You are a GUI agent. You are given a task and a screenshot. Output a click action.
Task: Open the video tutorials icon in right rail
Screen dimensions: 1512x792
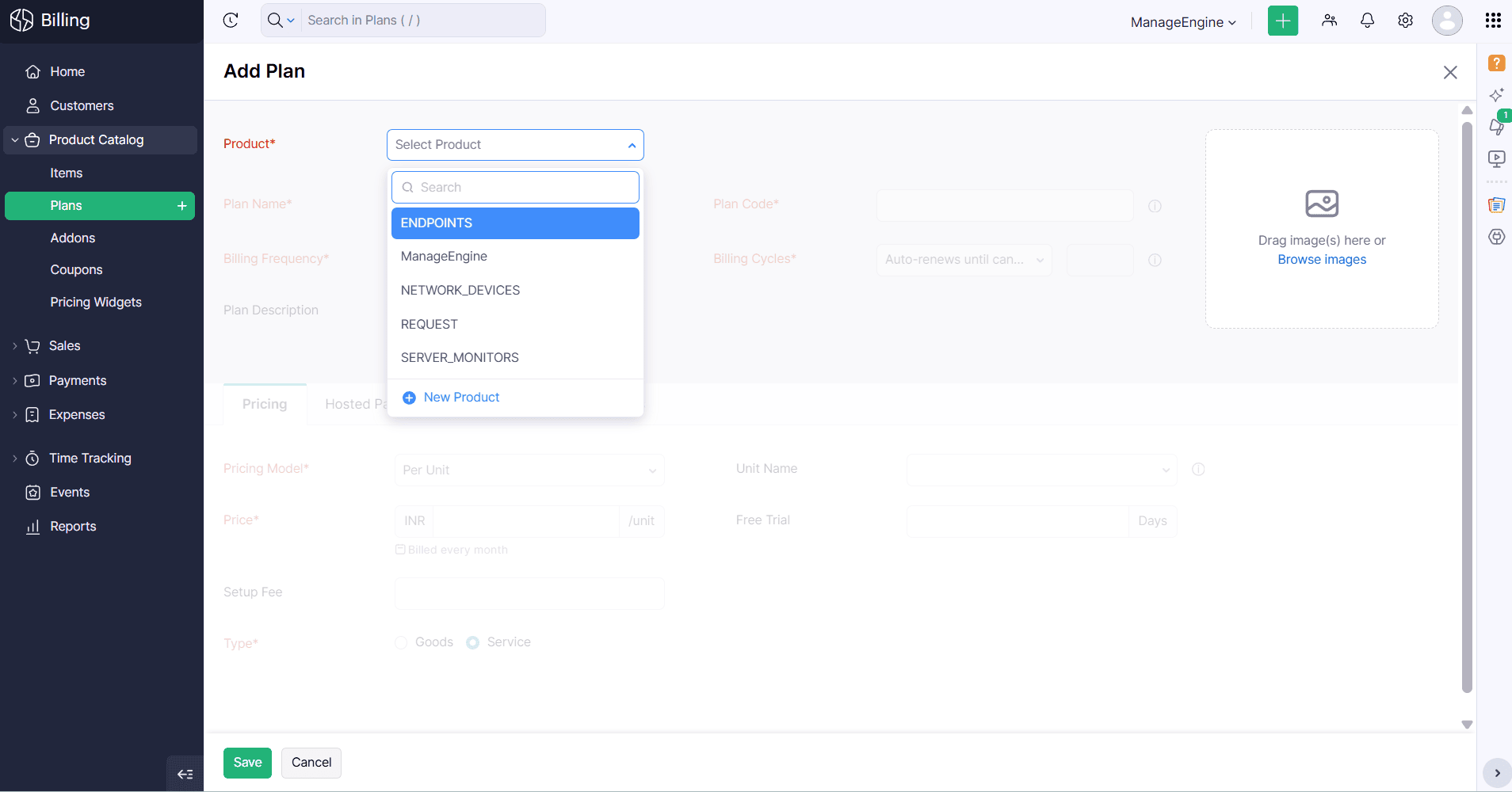(x=1496, y=158)
